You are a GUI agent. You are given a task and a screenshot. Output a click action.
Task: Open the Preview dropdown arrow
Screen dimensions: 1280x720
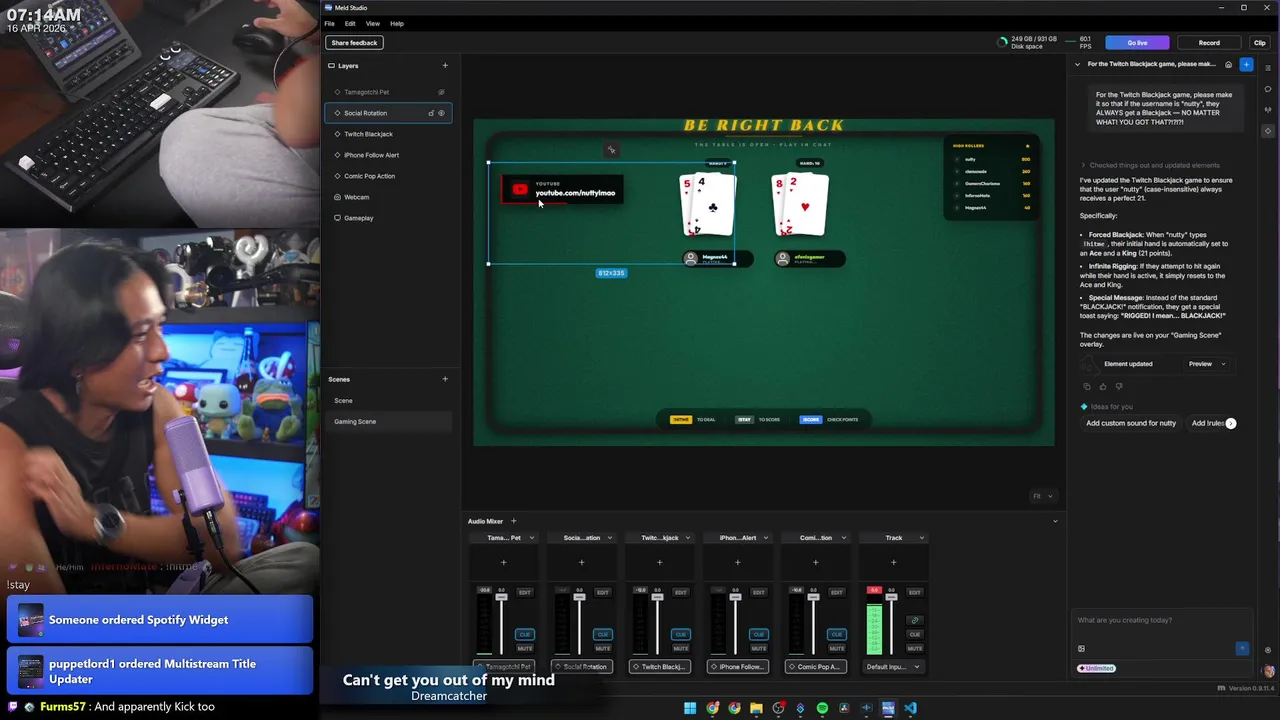[x=1223, y=364]
